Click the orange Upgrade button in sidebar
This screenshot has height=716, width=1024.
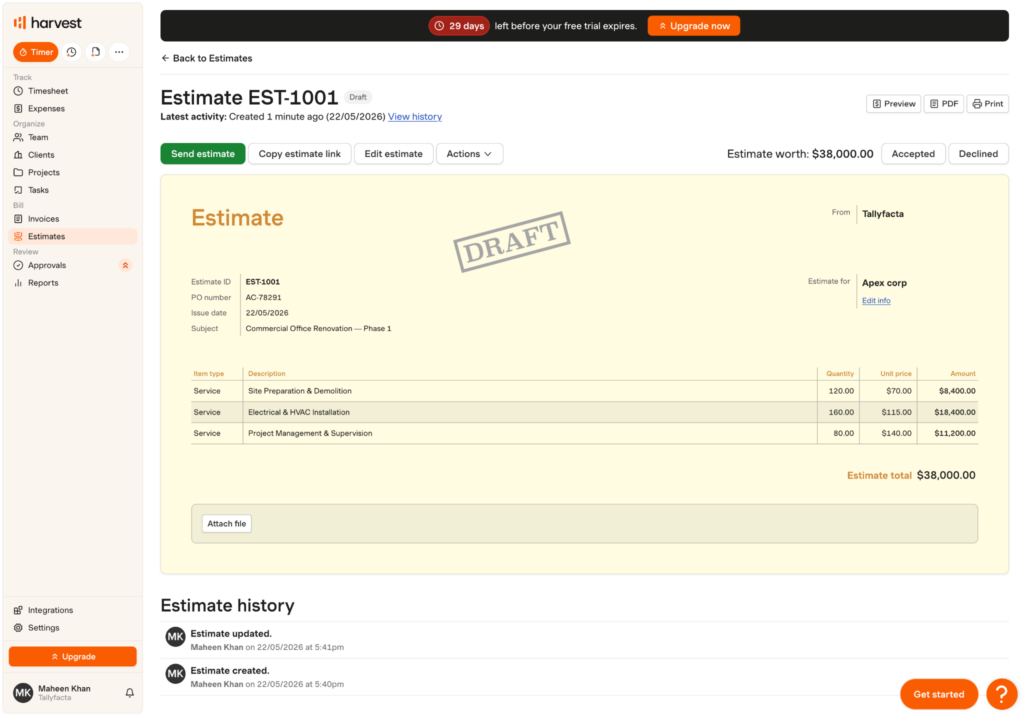(72, 657)
